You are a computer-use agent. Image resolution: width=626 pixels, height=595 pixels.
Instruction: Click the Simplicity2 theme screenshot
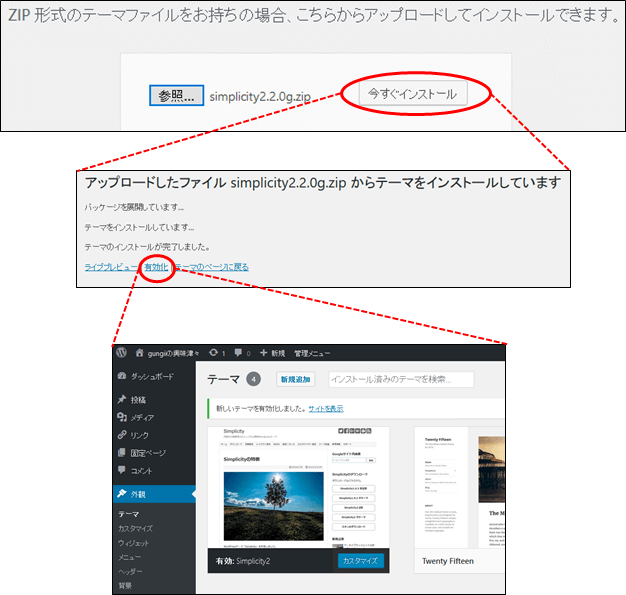[x=298, y=487]
